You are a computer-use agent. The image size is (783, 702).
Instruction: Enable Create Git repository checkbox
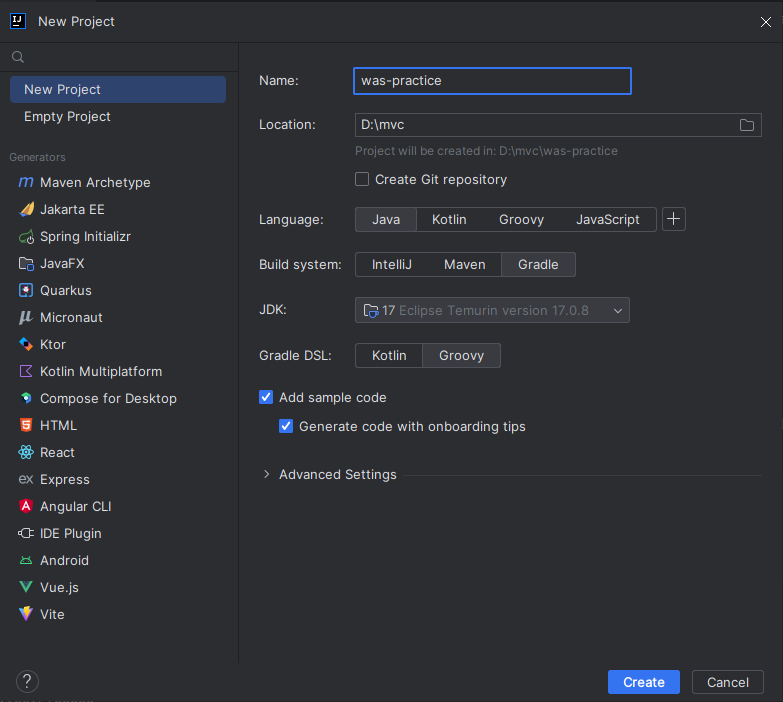[x=362, y=179]
